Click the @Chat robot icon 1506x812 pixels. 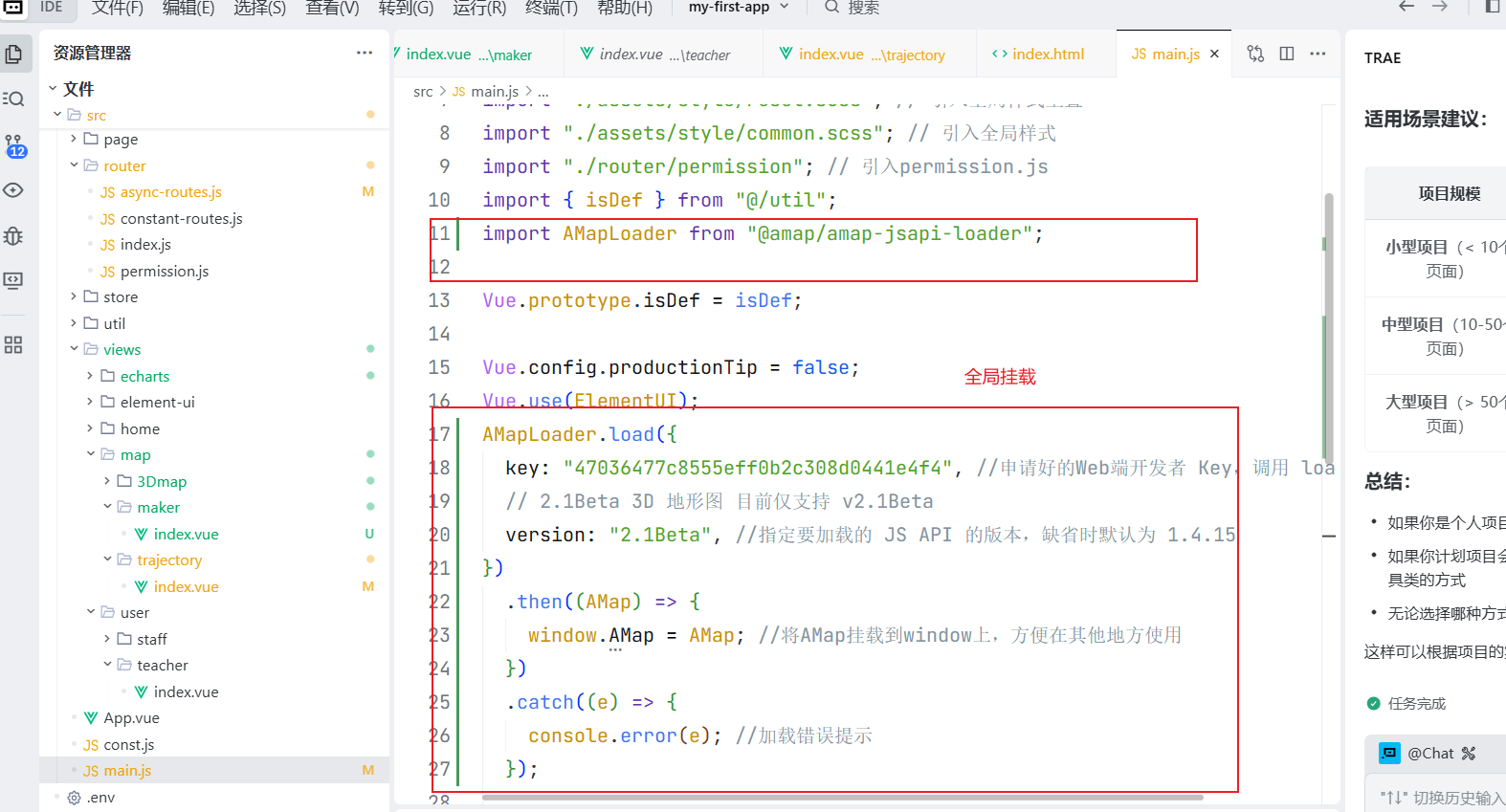click(x=1389, y=753)
